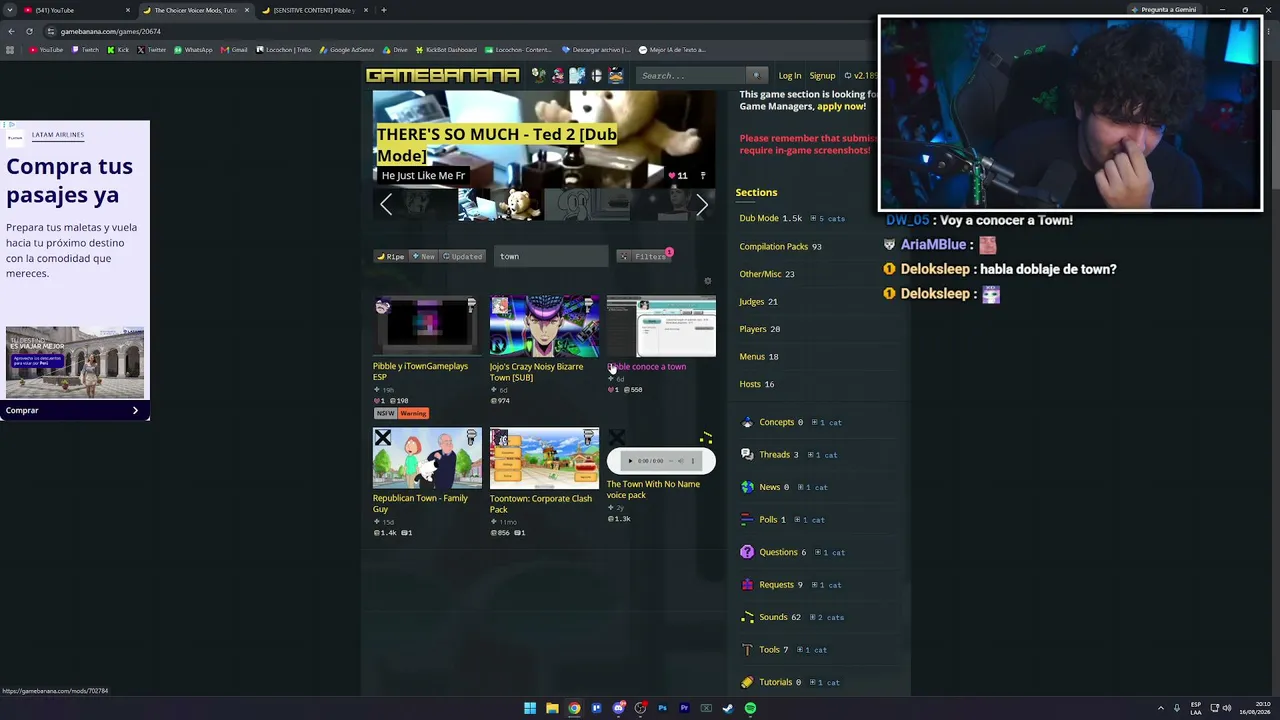Screen dimensions: 1280x720
Task: Open the Menus section
Action: tap(752, 356)
